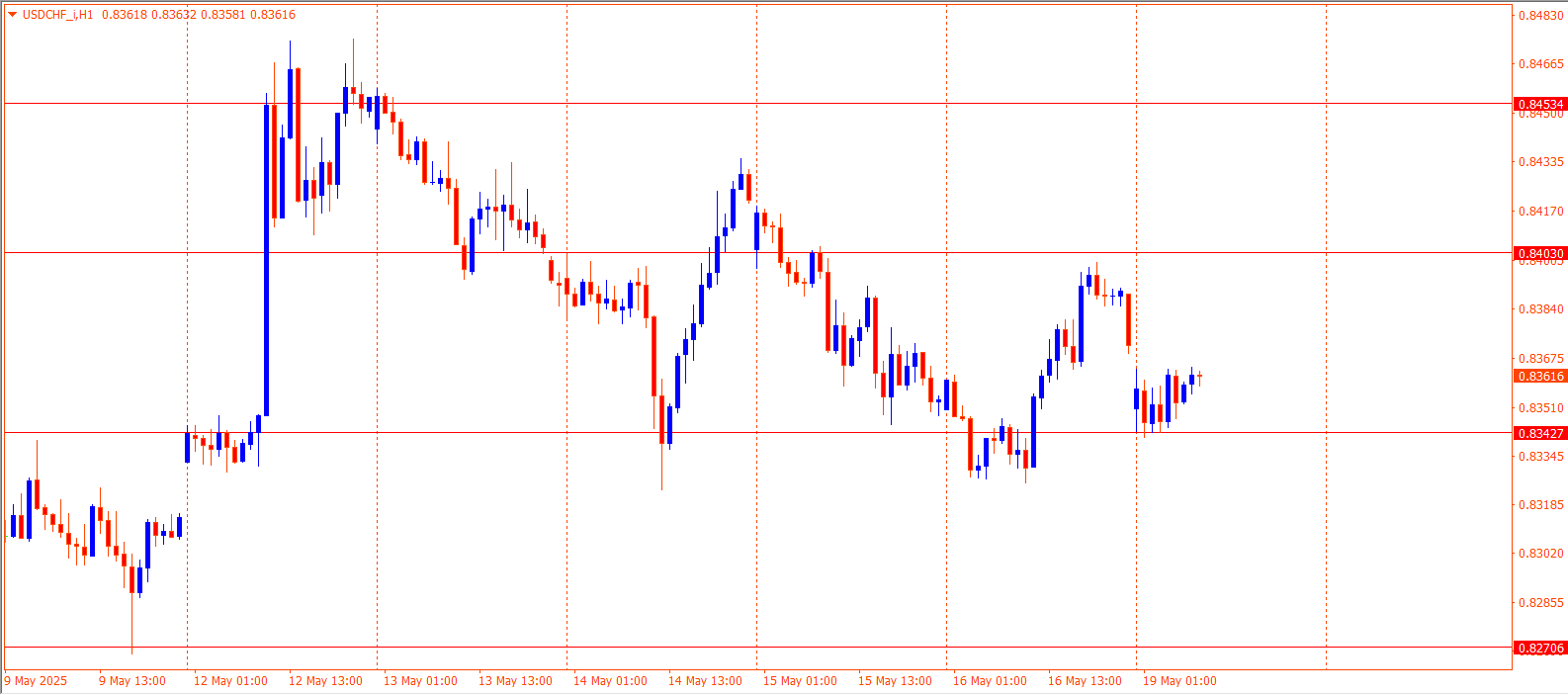Click the 15 May 01:00 time label

(800, 681)
